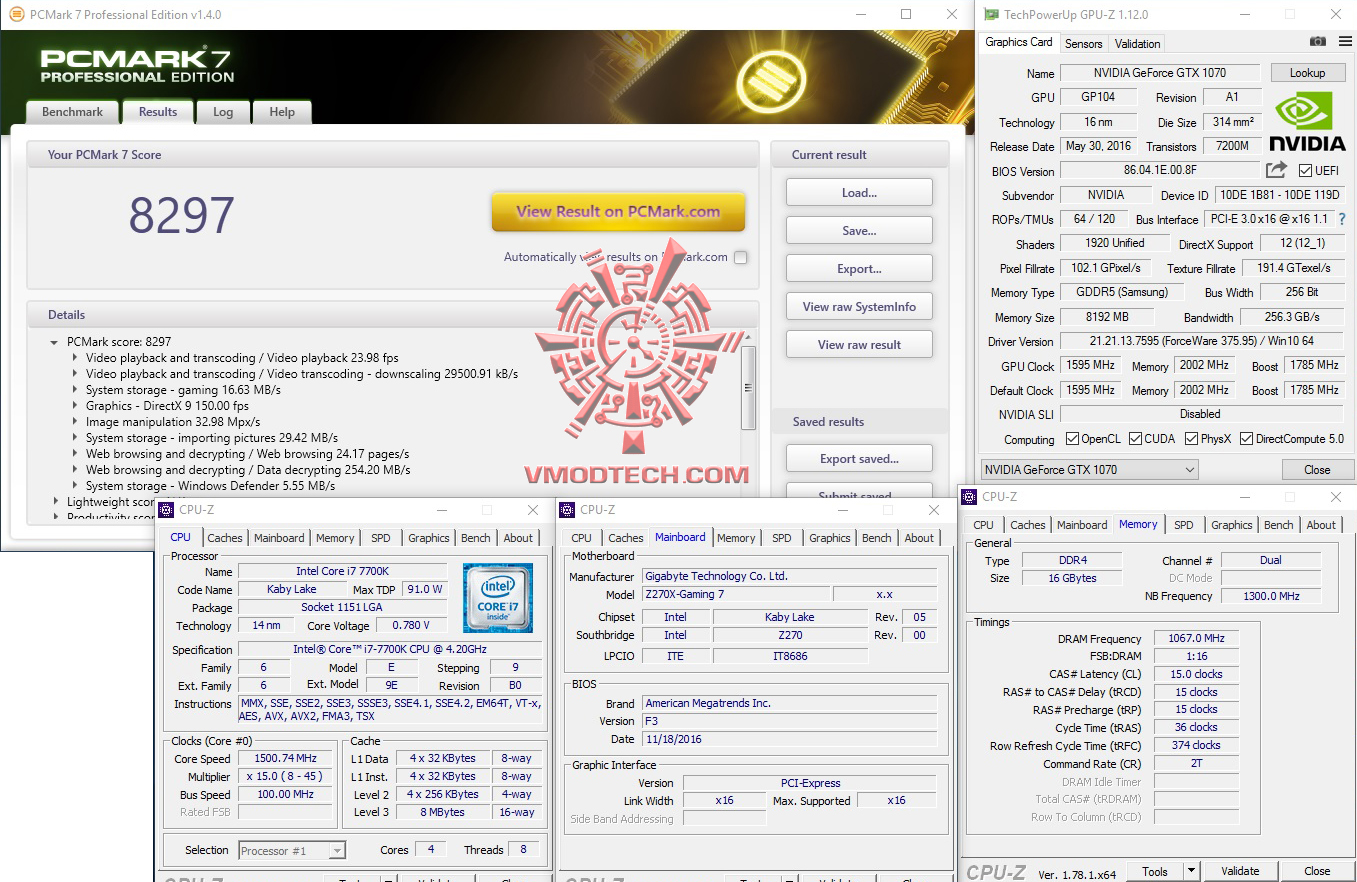Switch to the PCMark Benchmark tab
Image resolution: width=1357 pixels, height=882 pixels.
[72, 112]
